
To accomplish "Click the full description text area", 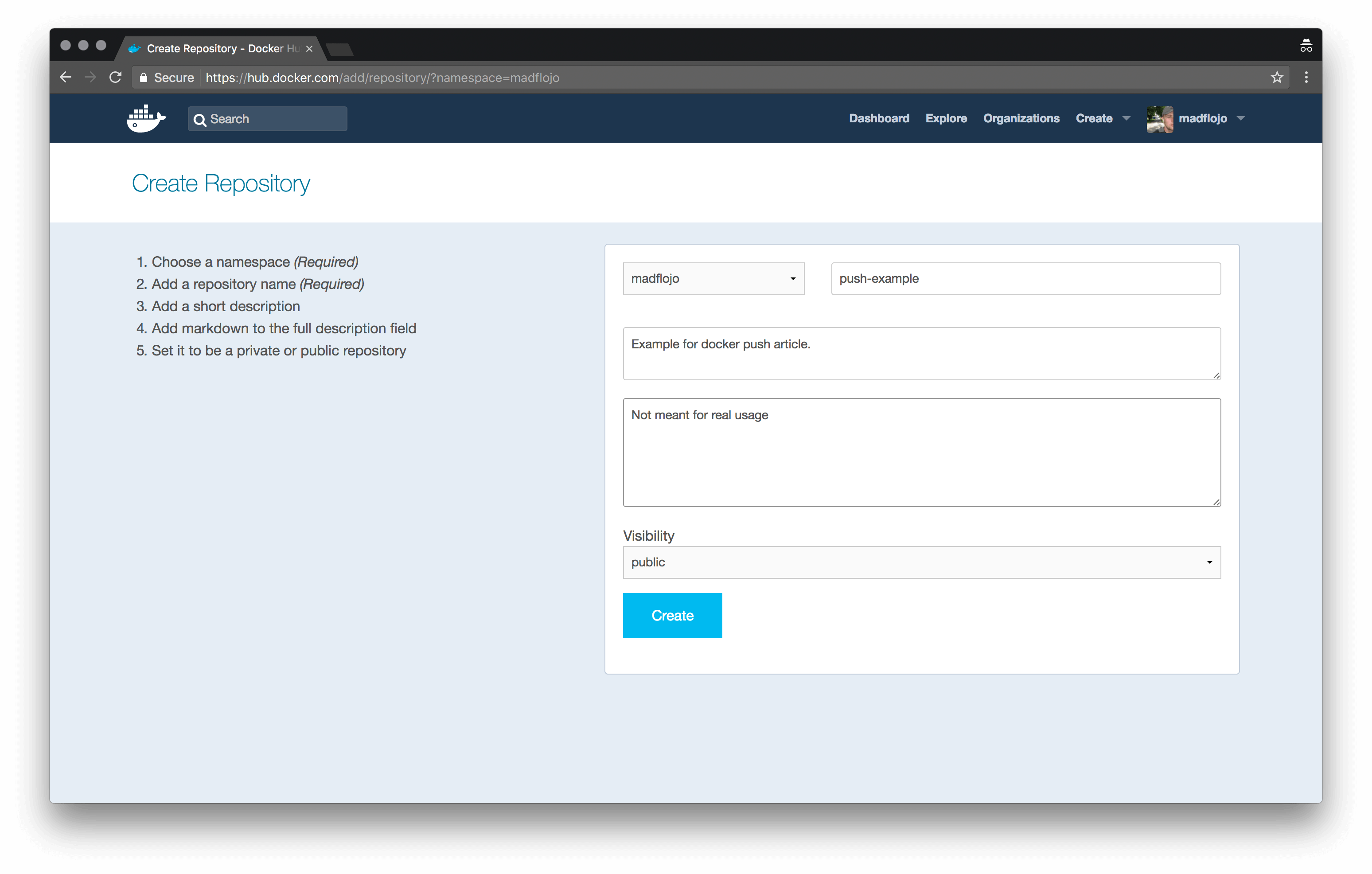I will pos(921,453).
